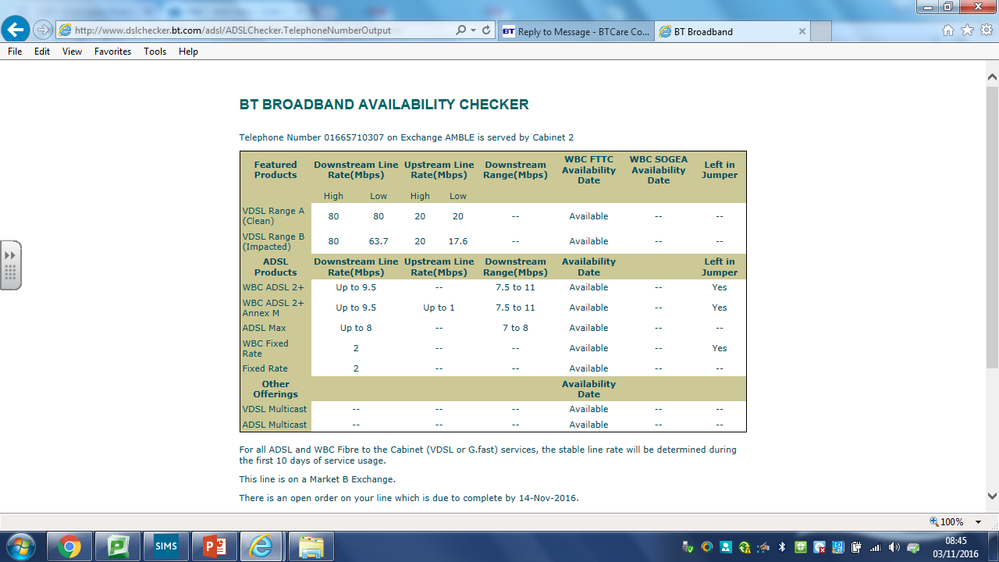Click the vertical scrollbar thumb

coord(992,227)
